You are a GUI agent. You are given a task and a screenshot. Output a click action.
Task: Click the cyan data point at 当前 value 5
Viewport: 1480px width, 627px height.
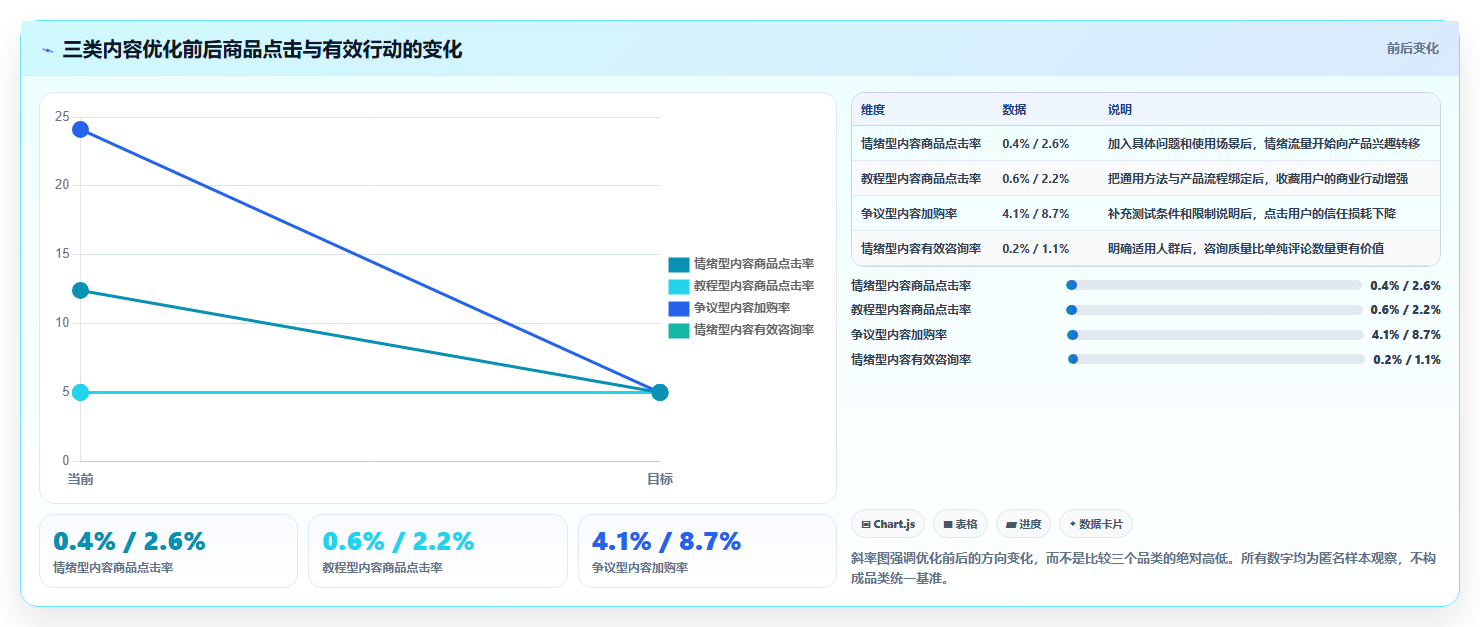tap(80, 392)
